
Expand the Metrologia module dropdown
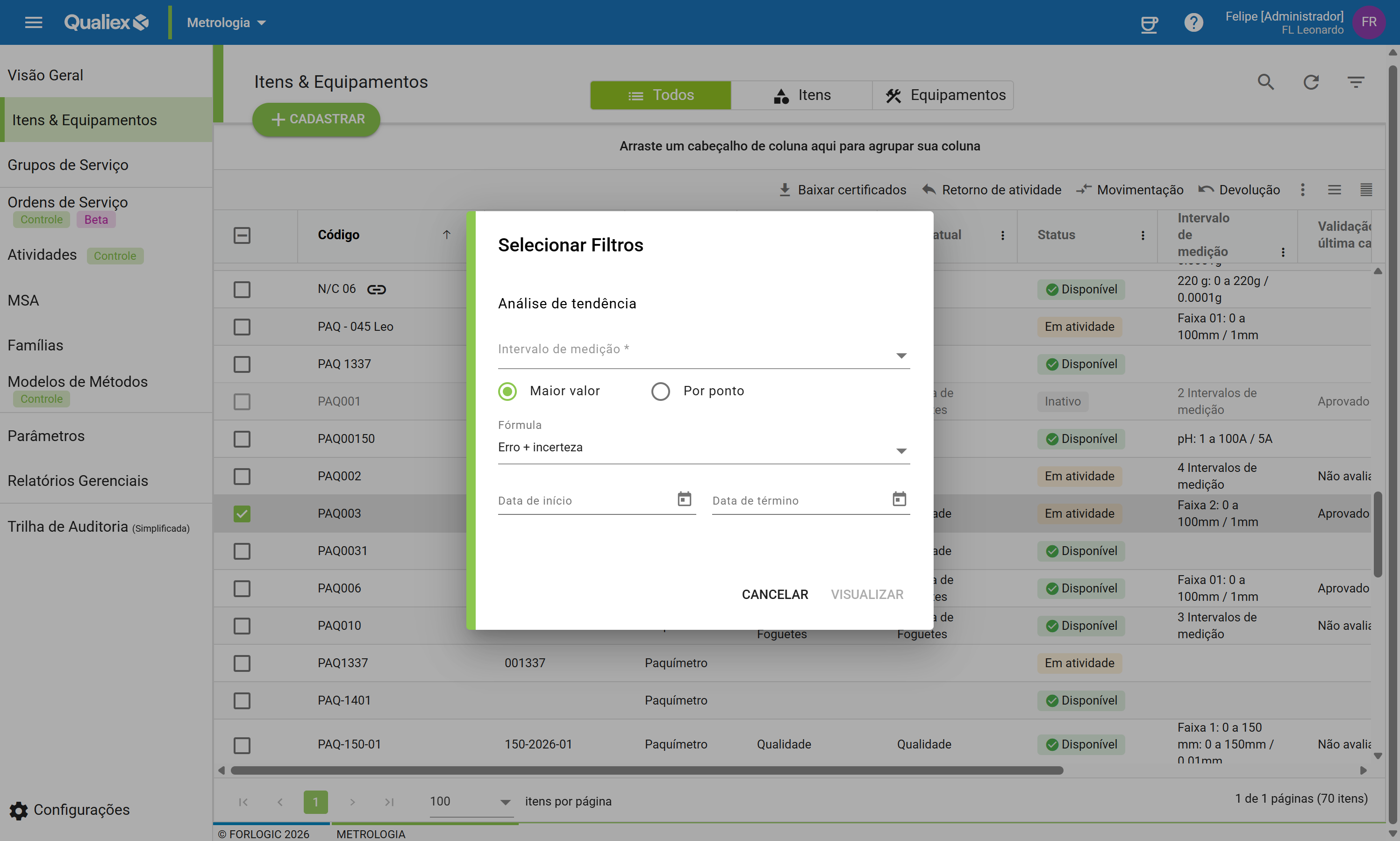point(226,23)
